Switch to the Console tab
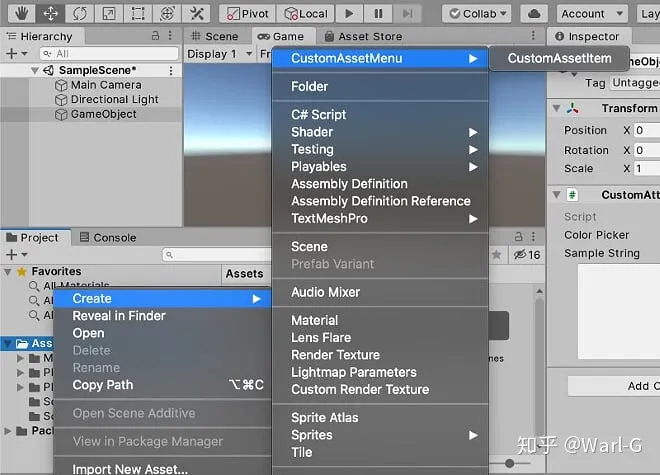660x475 pixels. click(x=108, y=238)
